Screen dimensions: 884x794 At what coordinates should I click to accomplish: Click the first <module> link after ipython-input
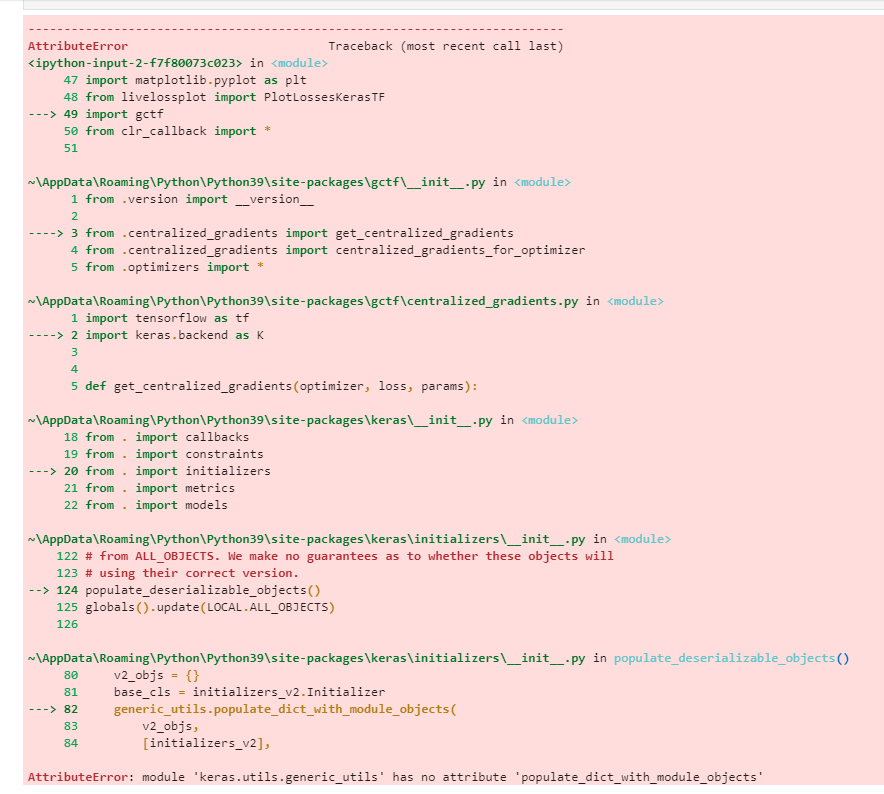tap(301, 62)
